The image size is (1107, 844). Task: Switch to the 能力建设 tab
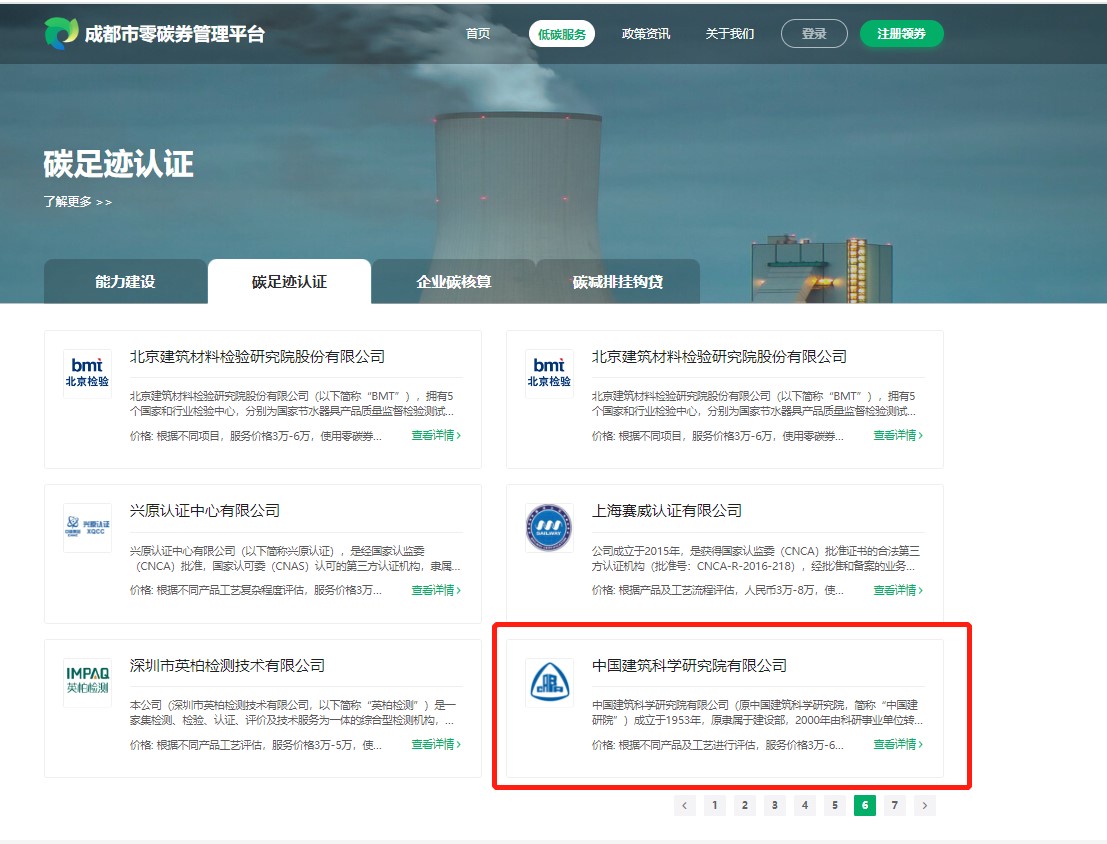[x=125, y=282]
